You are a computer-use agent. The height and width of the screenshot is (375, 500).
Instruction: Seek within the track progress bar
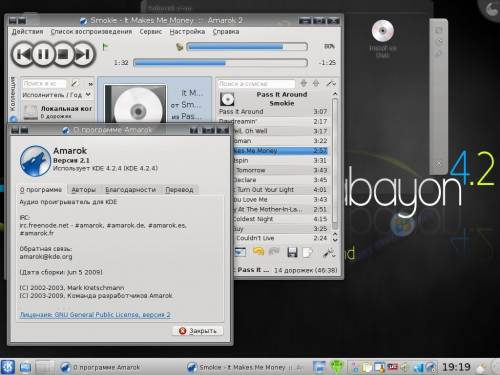point(220,63)
